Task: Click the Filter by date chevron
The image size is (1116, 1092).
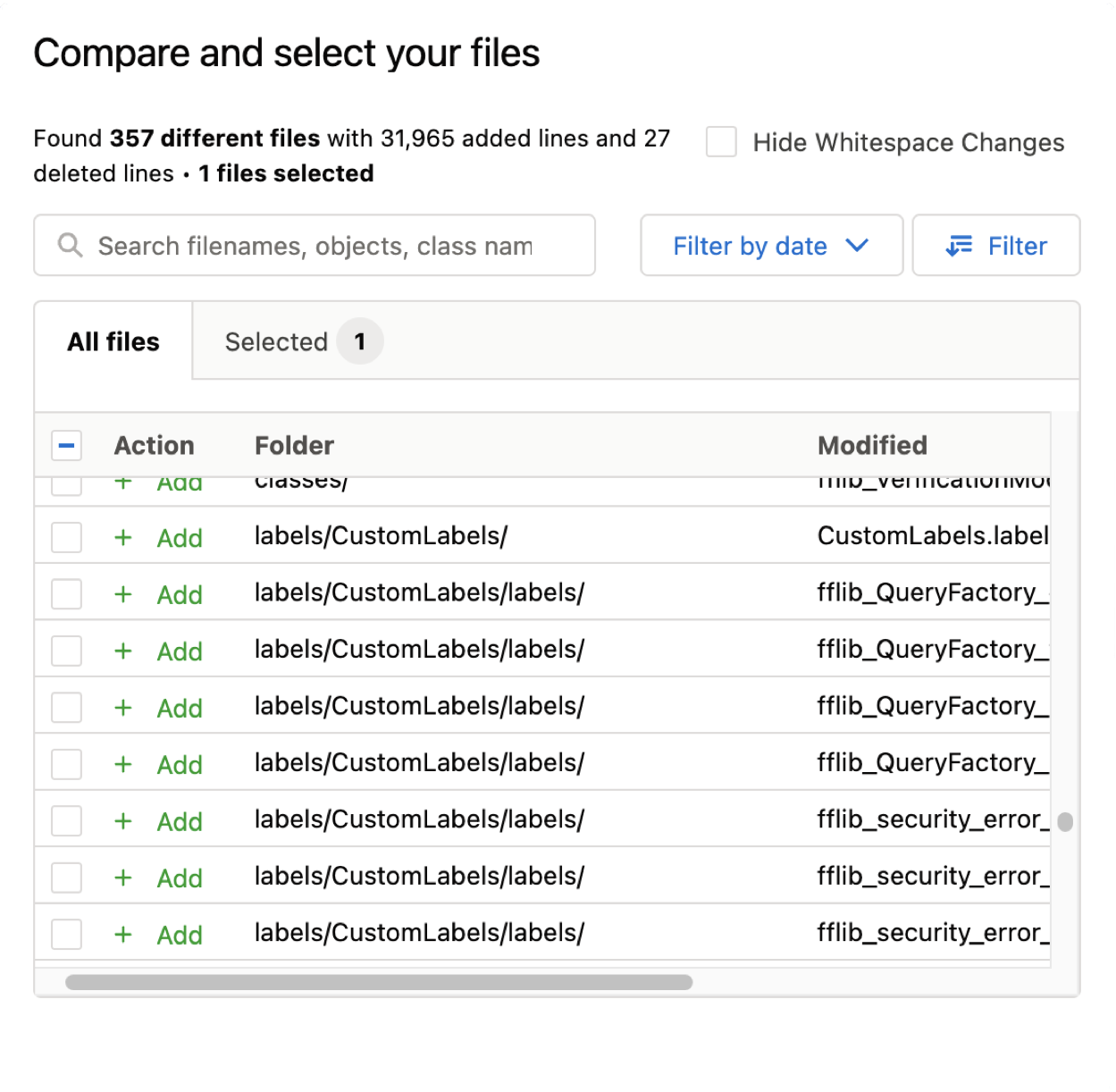Action: [x=857, y=245]
